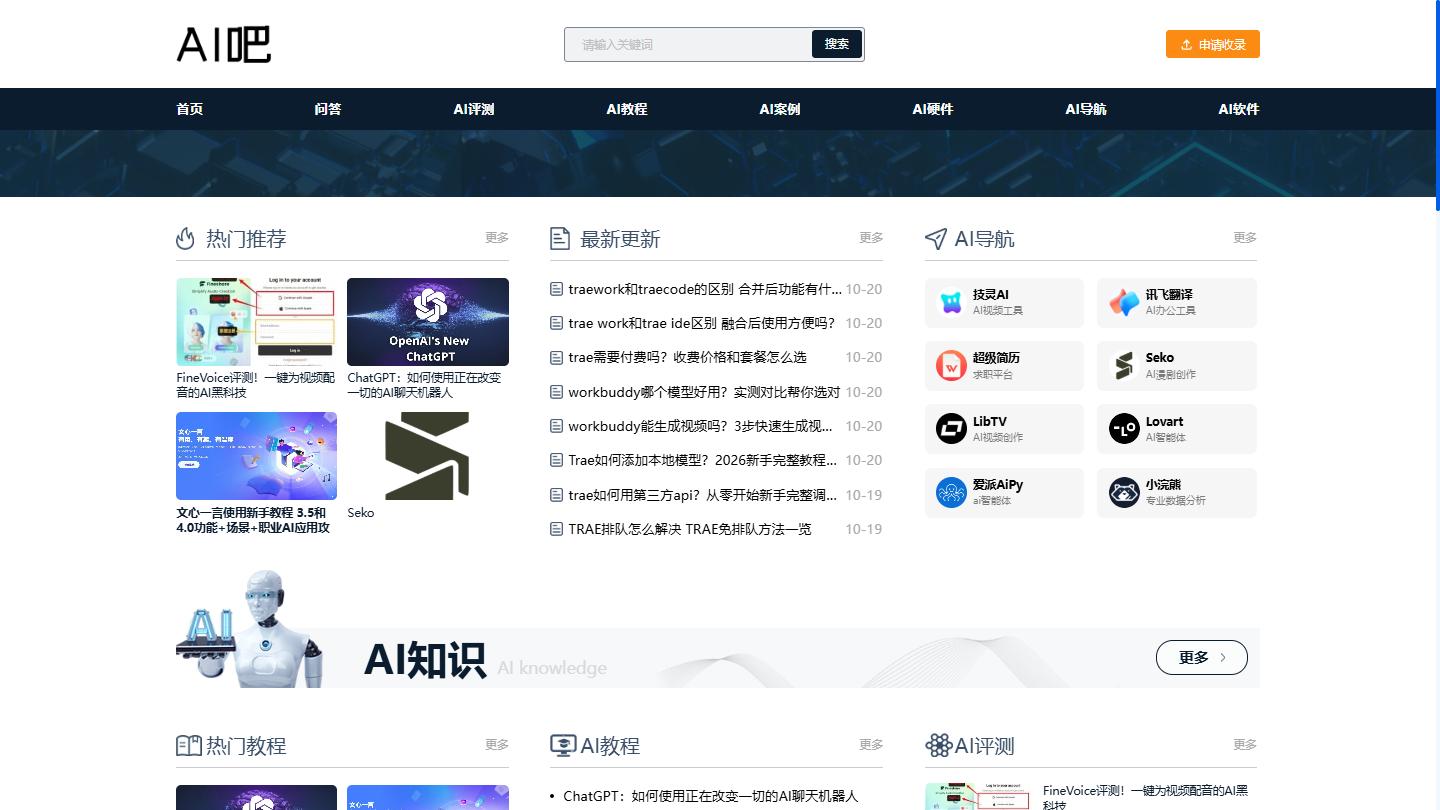1440x810 pixels.
Task: Open article "TRAE排队怎么解决 TRAE免排队方法一览"
Action: 689,529
